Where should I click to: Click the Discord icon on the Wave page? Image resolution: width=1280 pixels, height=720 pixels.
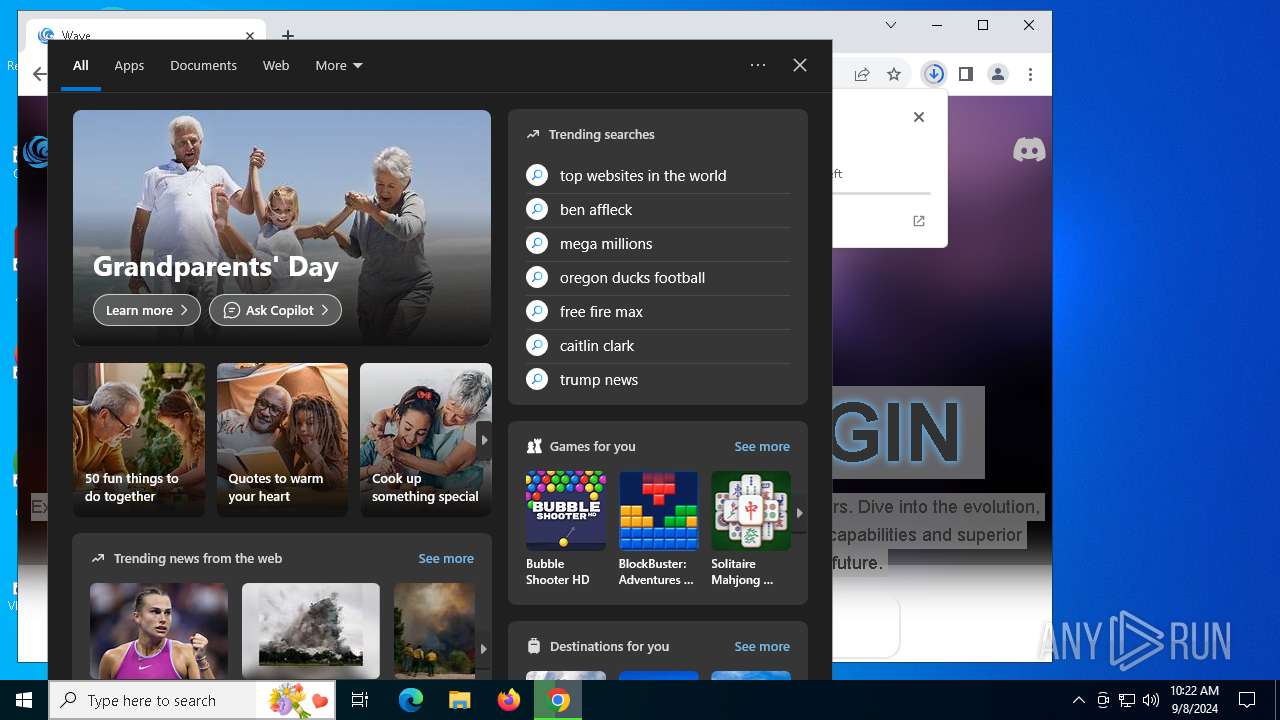[1029, 150]
